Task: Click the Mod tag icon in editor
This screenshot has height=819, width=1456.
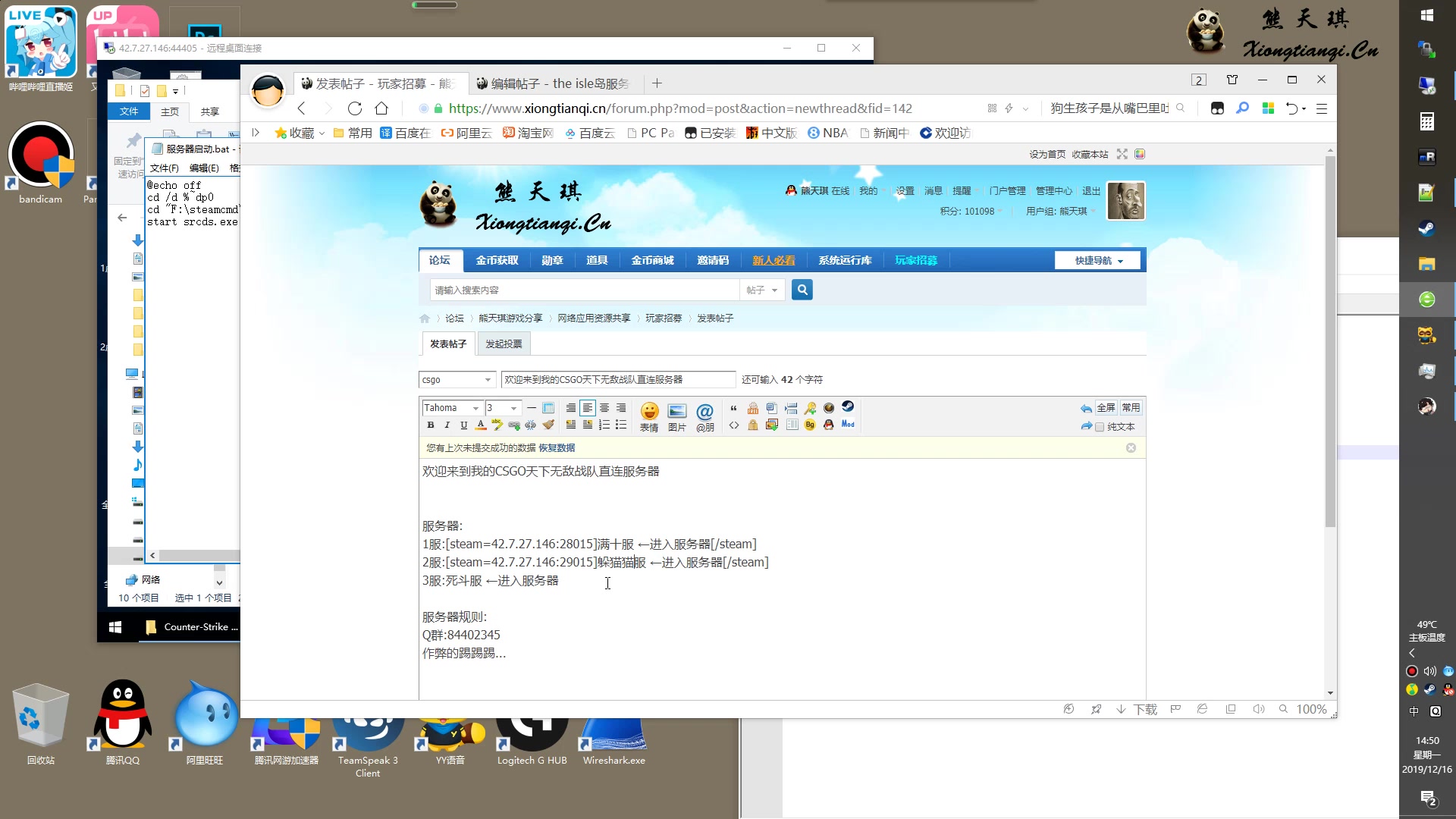Action: click(x=848, y=424)
